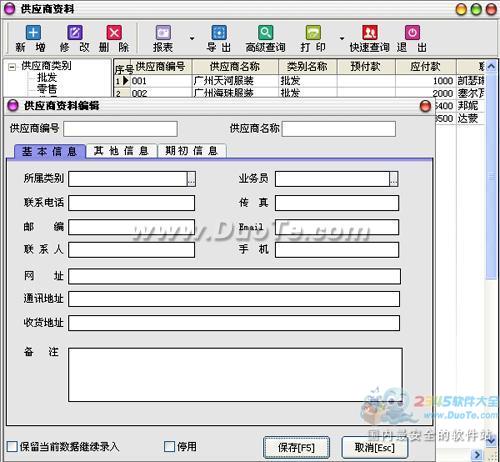
Task: Open the dropdown arrow beside 打印
Action: (x=342, y=38)
